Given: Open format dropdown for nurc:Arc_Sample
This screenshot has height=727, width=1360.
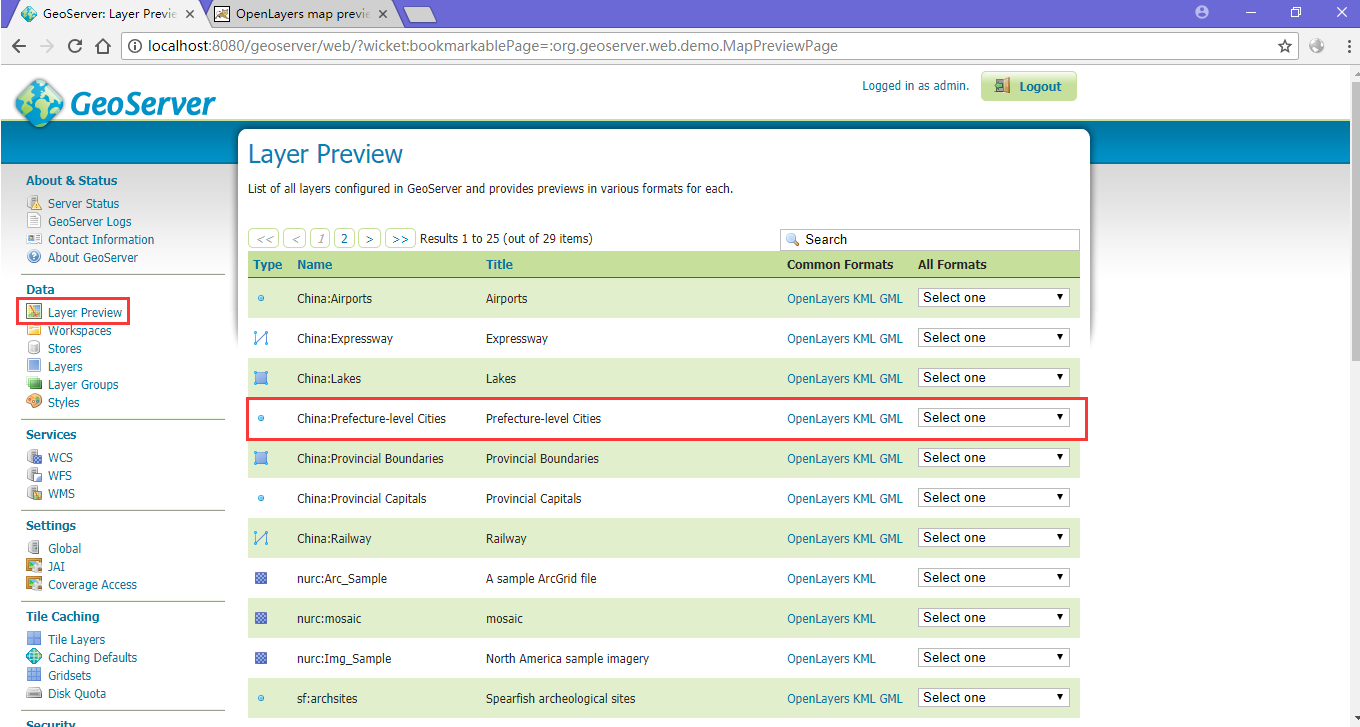Looking at the screenshot, I should pos(993,578).
